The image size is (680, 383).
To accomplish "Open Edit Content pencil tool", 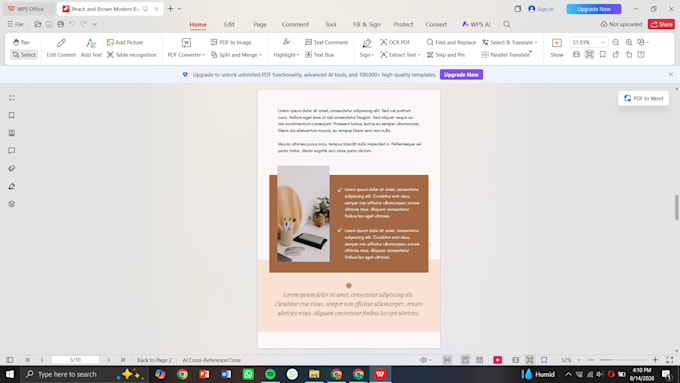I will [x=61, y=48].
